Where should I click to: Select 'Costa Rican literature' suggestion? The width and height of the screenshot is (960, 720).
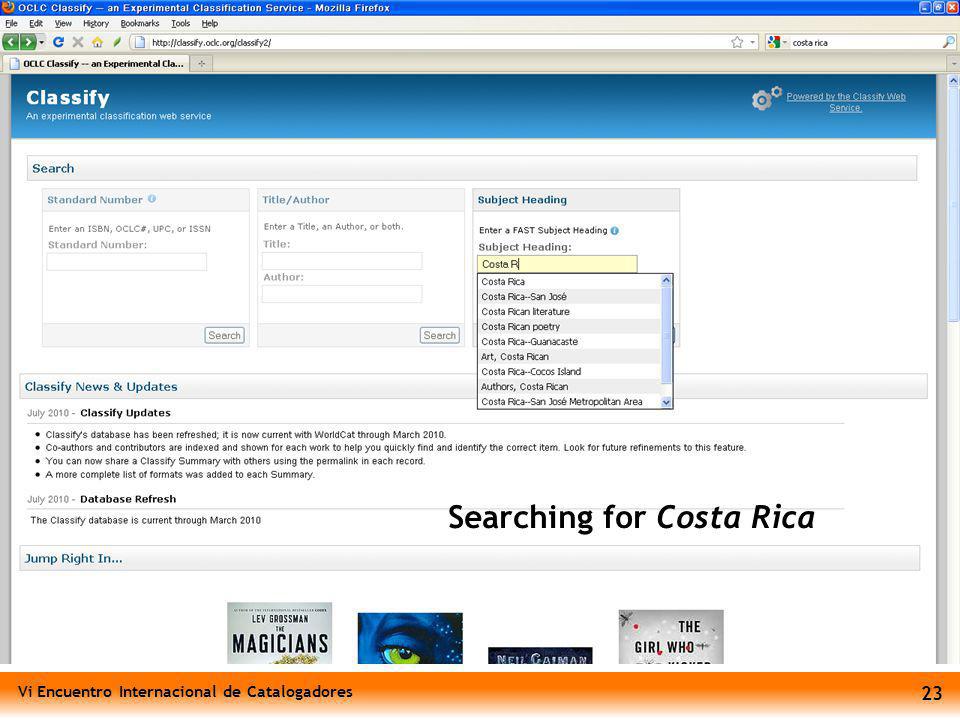[x=569, y=312]
